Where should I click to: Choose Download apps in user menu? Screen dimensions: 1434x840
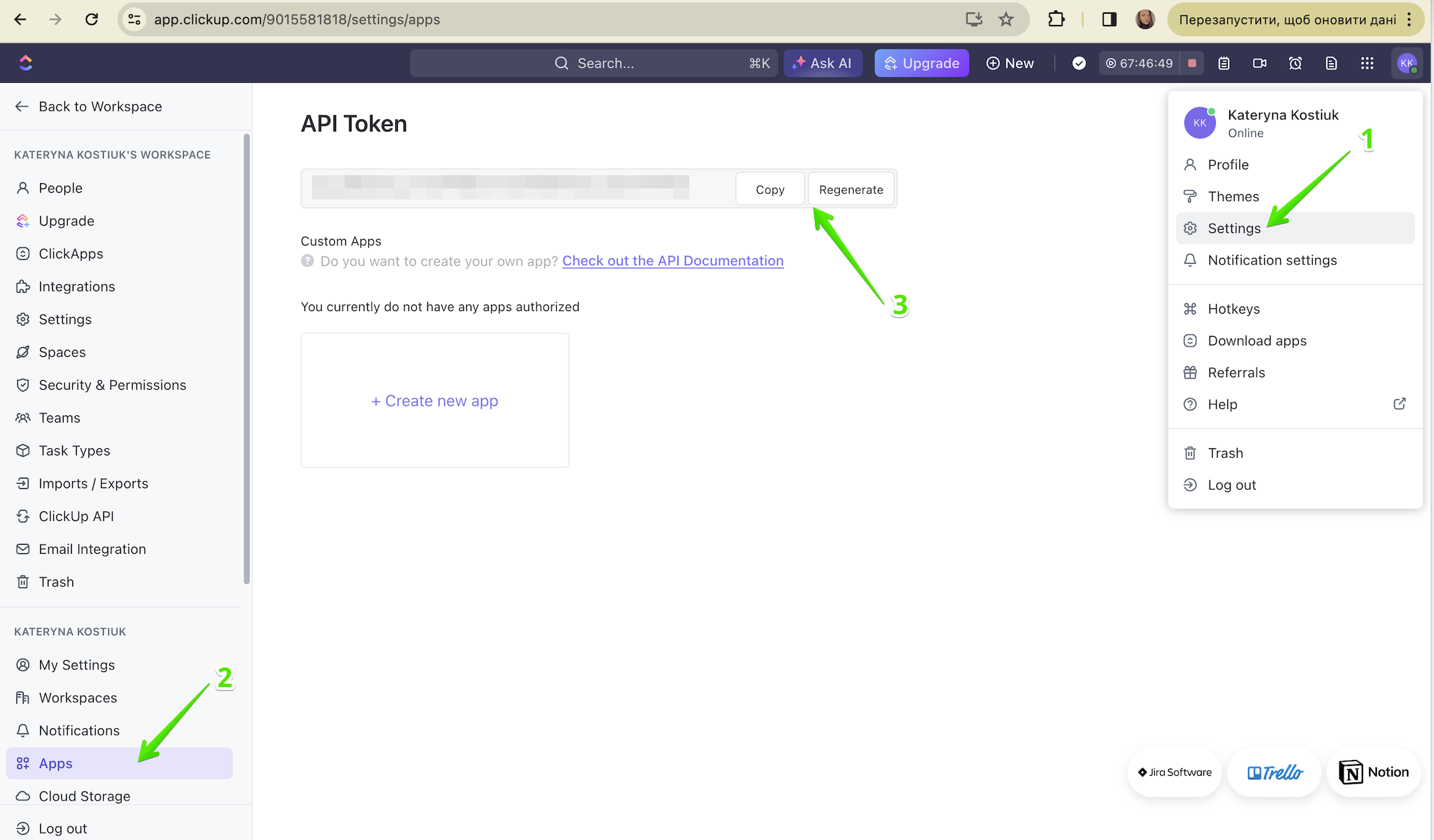click(1295, 341)
